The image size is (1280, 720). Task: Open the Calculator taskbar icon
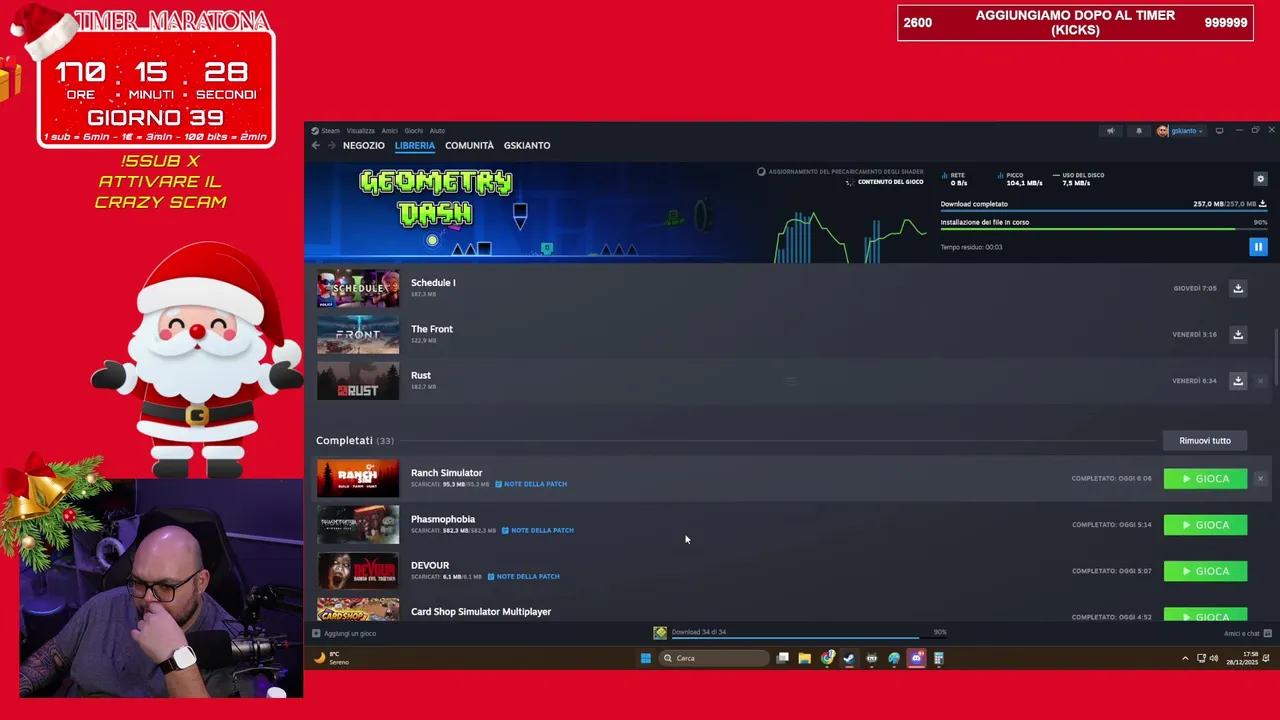(938, 658)
